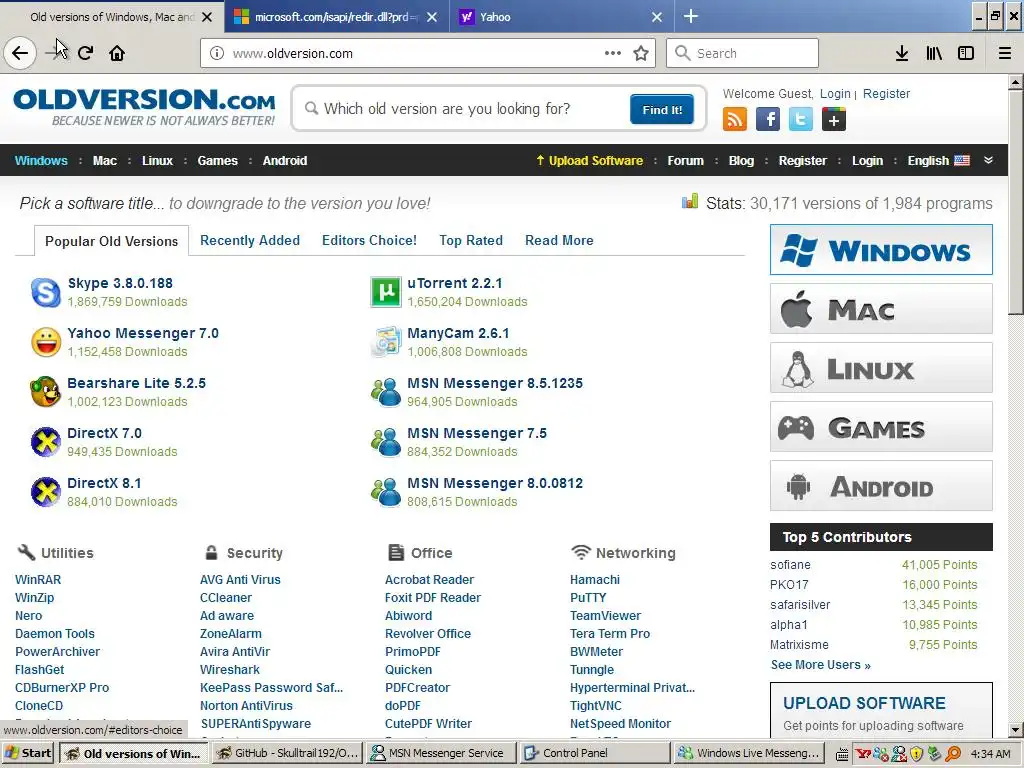The height and width of the screenshot is (768, 1024).
Task: Open the Blog link
Action: coord(741,161)
